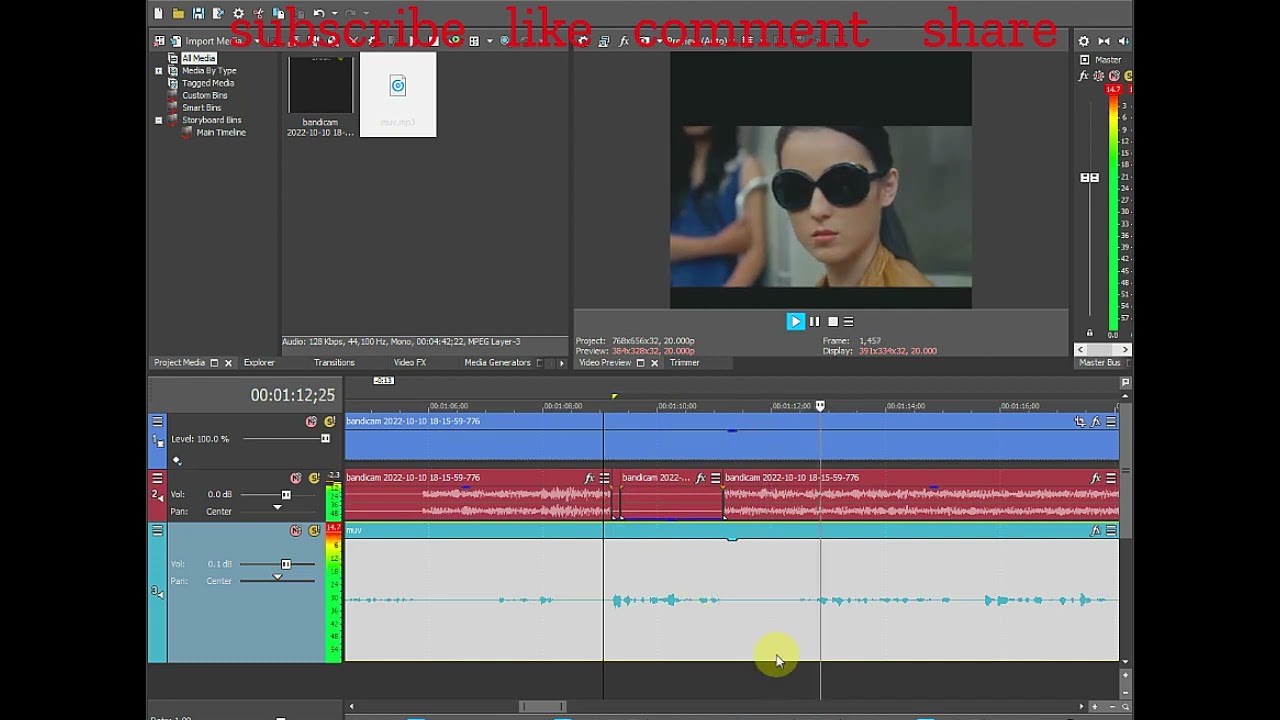The image size is (1280, 720).
Task: Close the Project Media tab
Action: click(x=228, y=363)
